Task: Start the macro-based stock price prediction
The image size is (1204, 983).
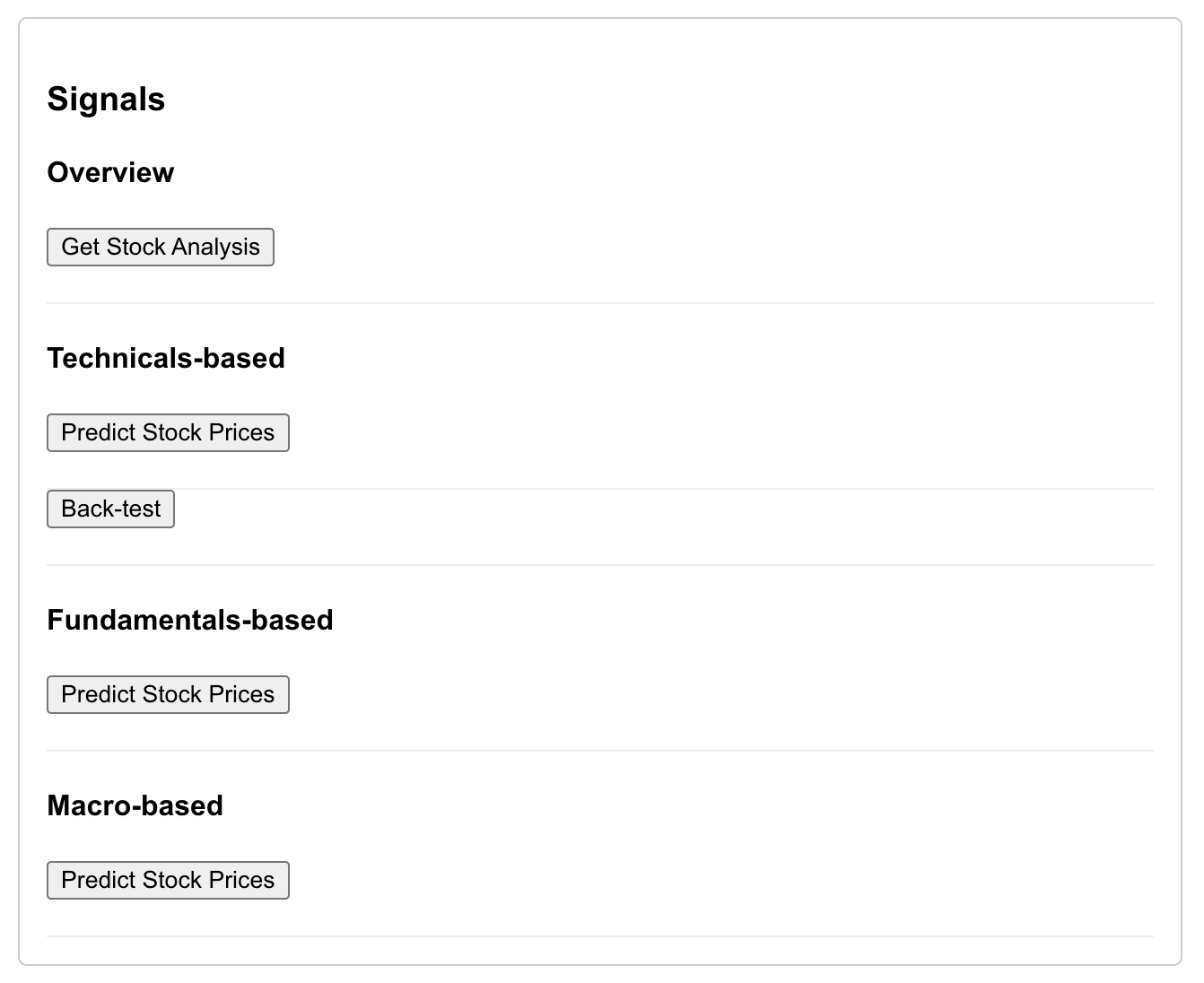Action: point(168,880)
